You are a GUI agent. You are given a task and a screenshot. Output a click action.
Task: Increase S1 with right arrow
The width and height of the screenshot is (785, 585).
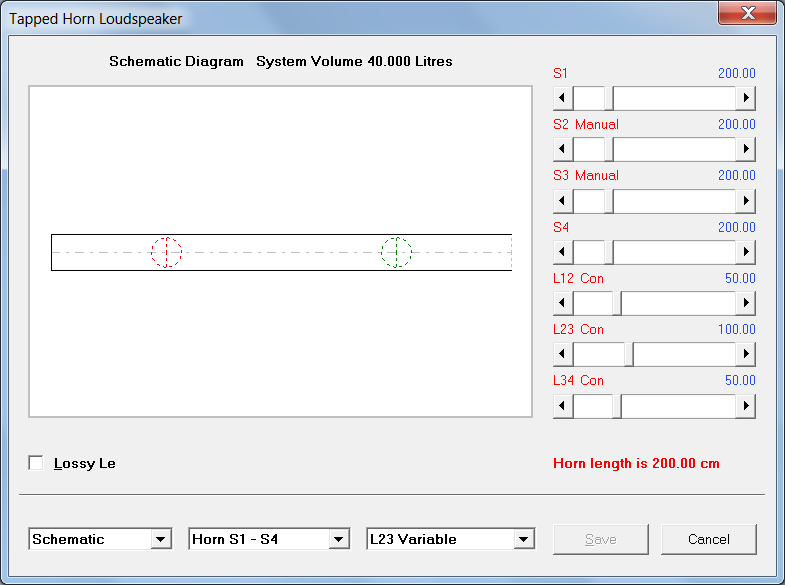tap(745, 98)
